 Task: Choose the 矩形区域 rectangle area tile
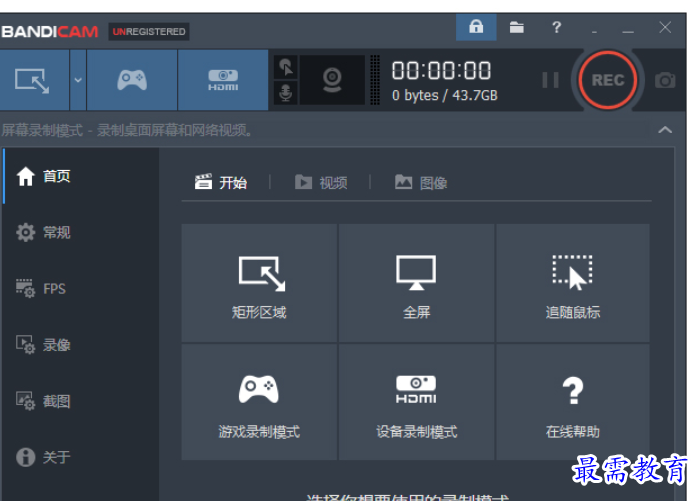259,283
